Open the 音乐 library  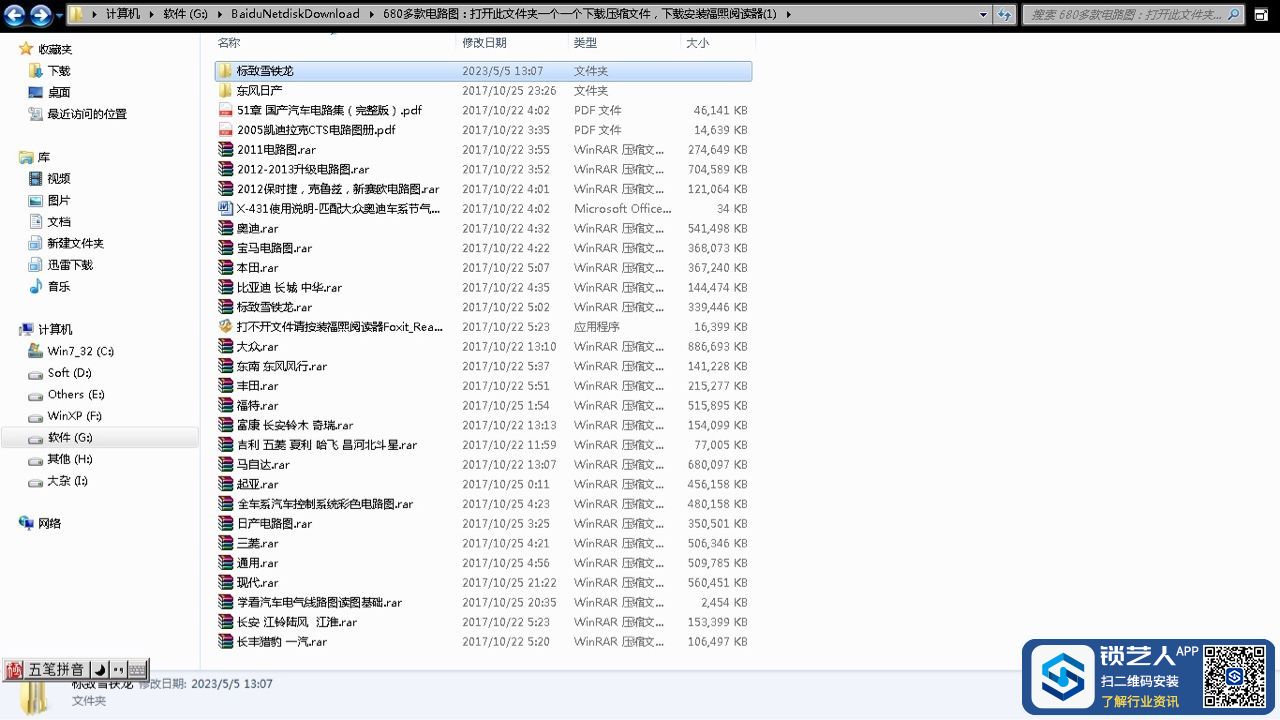(x=59, y=287)
